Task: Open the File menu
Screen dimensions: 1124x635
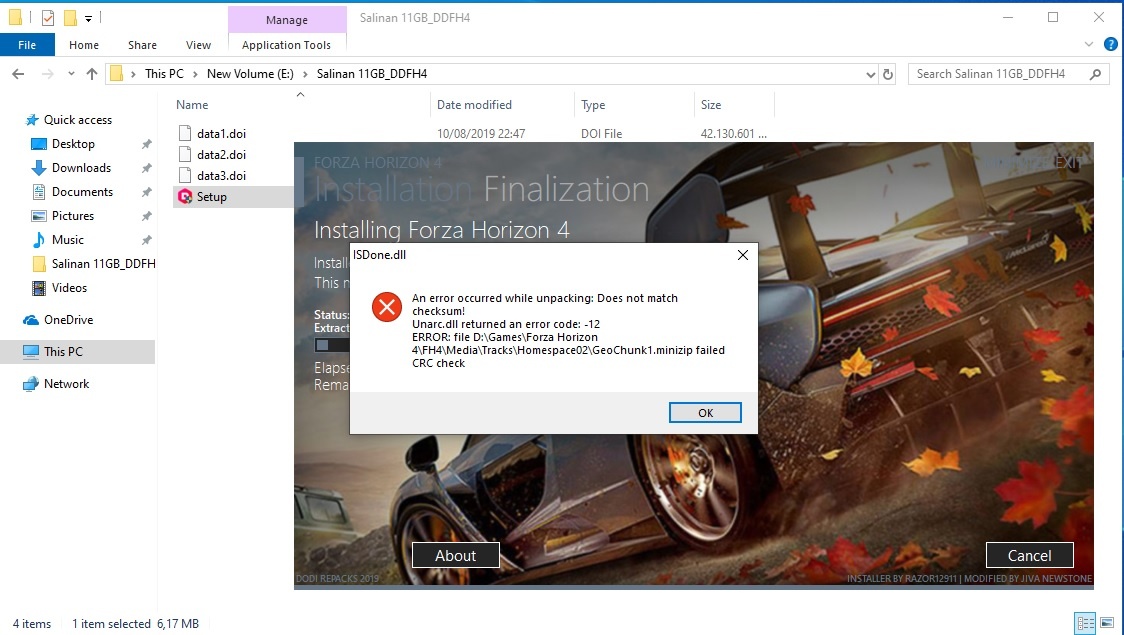Action: coord(28,45)
